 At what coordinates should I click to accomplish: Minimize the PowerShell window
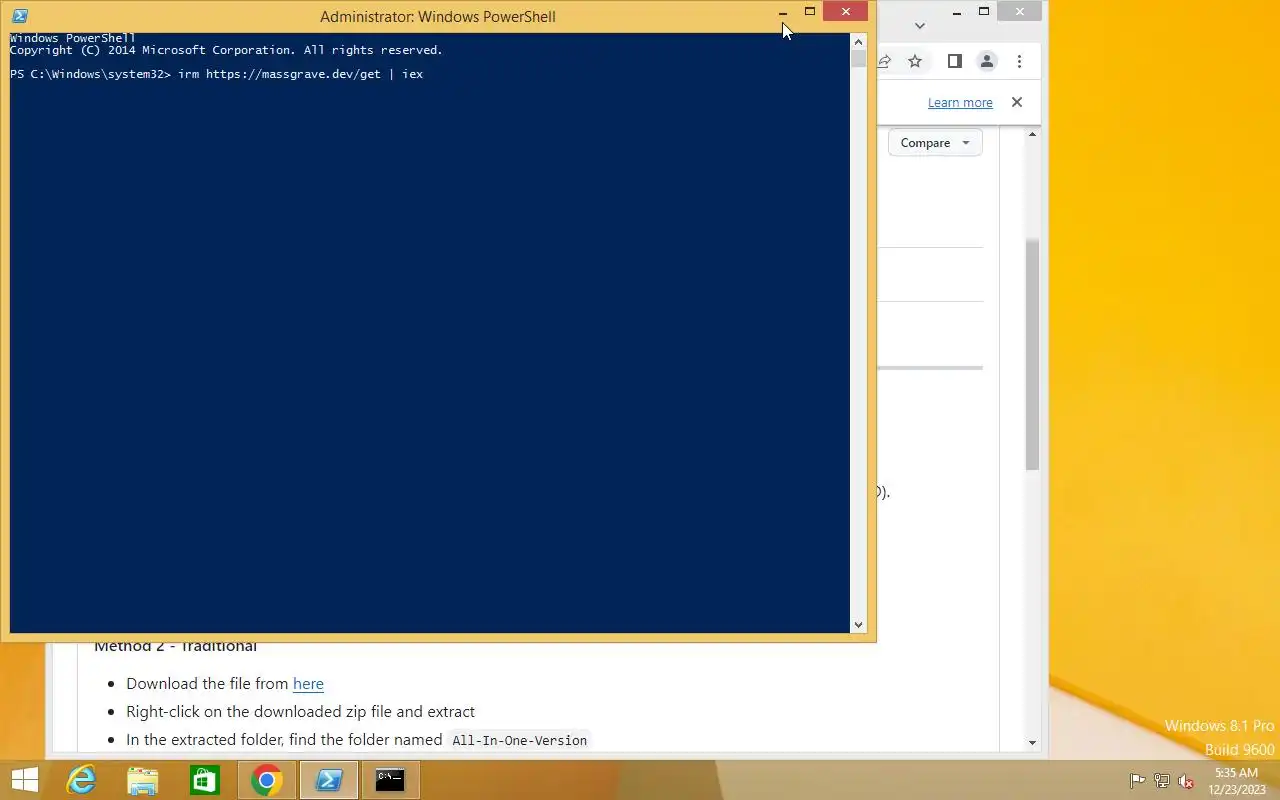(783, 13)
